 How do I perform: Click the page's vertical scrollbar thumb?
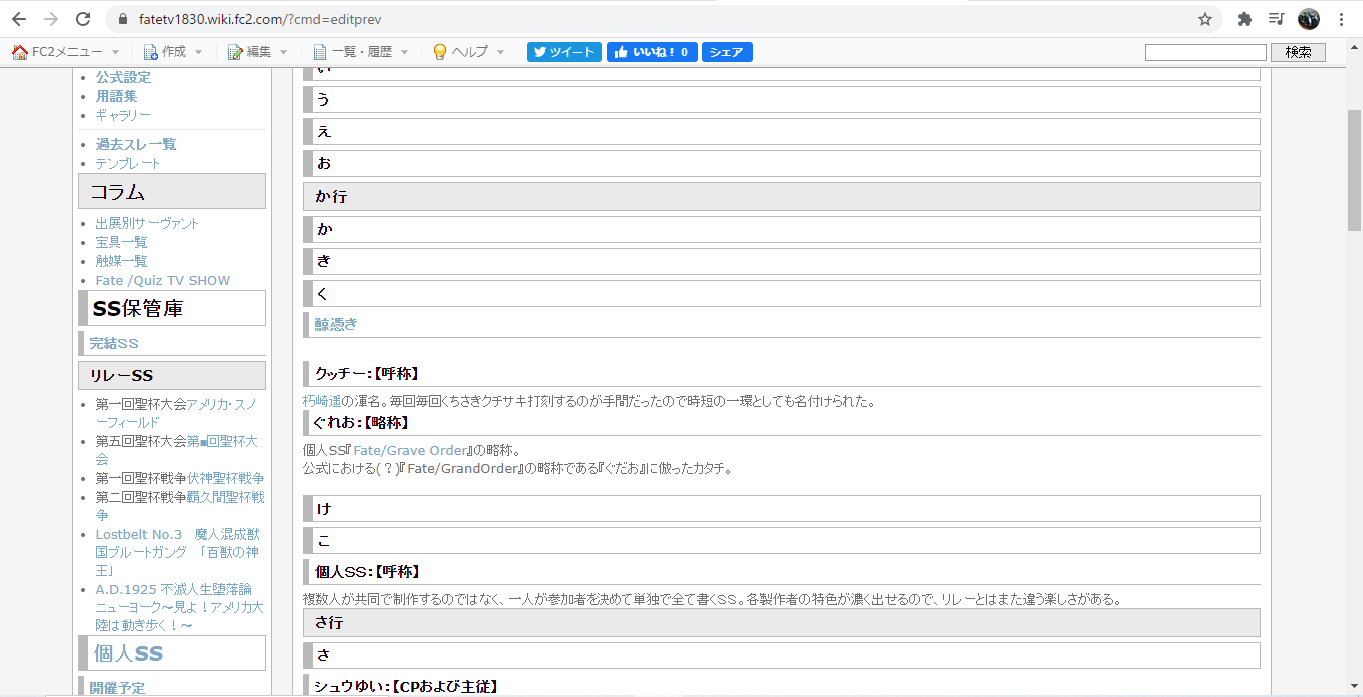pyautogui.click(x=1354, y=170)
